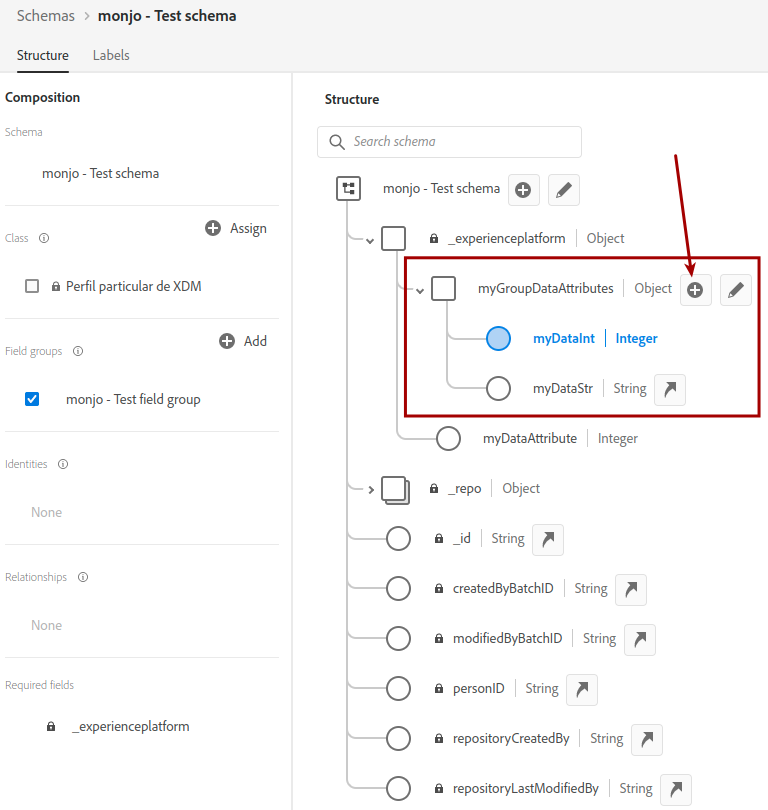Collapse the _experienceplatform object chevron
Viewport: 768px width, 810px height.
pyautogui.click(x=370, y=241)
